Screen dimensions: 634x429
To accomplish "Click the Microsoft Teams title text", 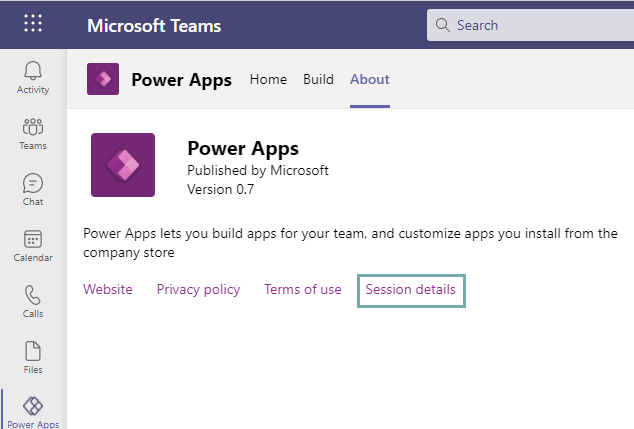I will 154,25.
